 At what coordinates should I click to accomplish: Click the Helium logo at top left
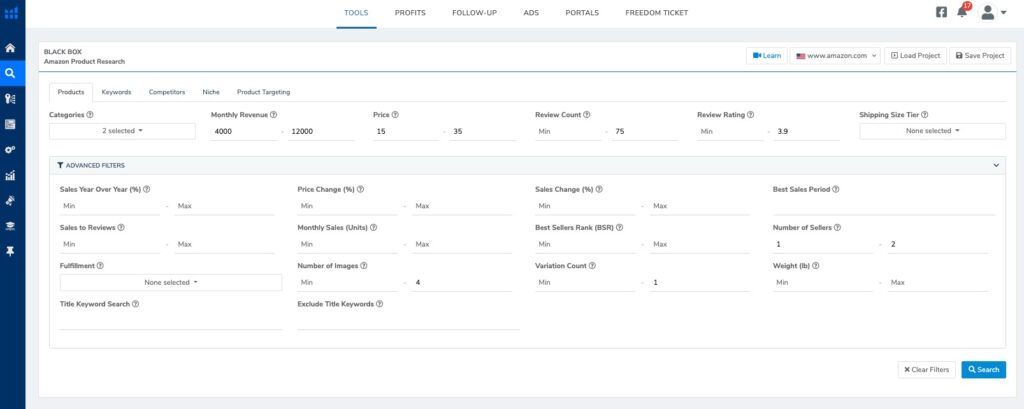11,12
